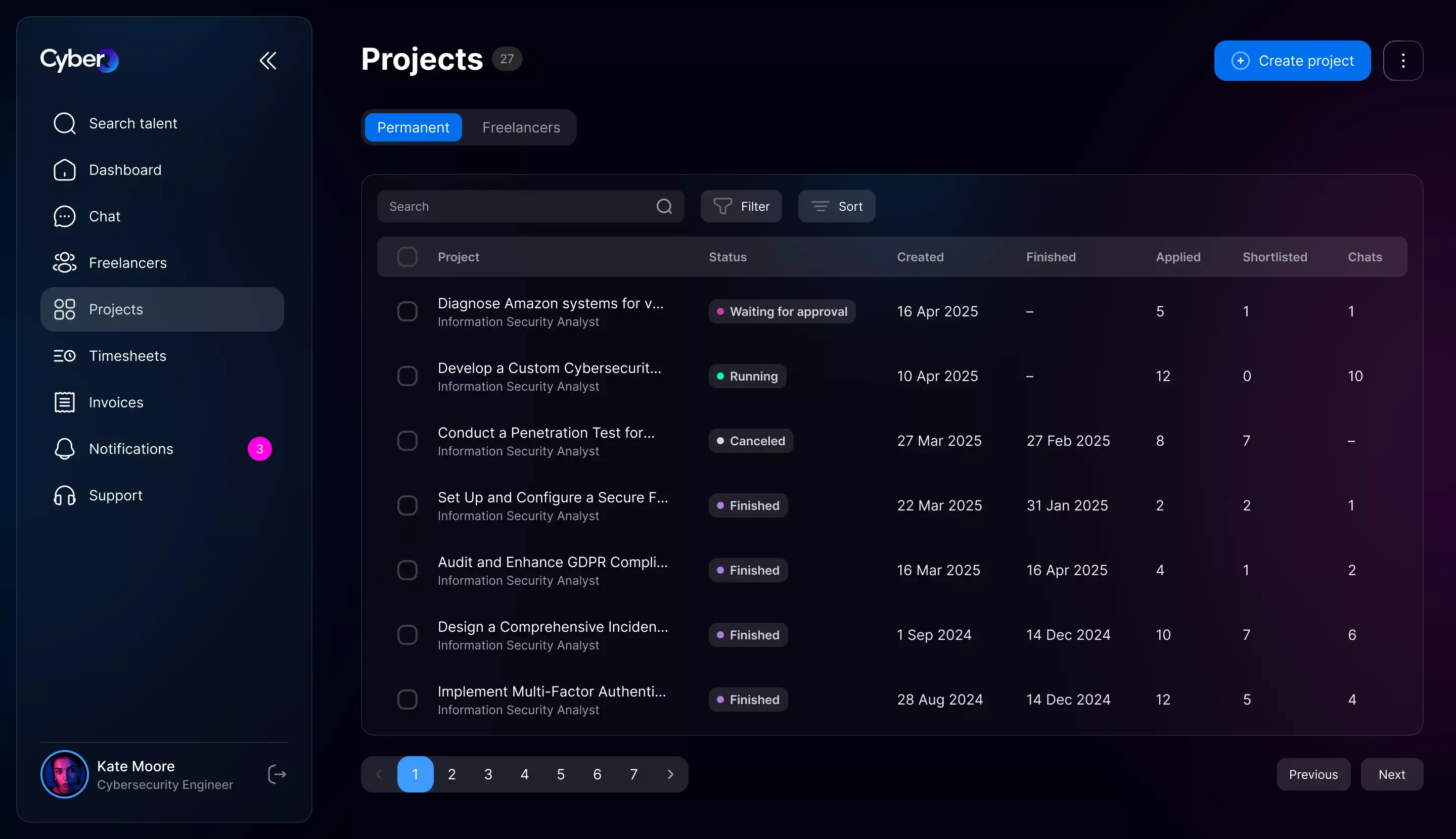1456x839 pixels.
Task: Click the logout icon next to Kate Moore
Action: [277, 774]
